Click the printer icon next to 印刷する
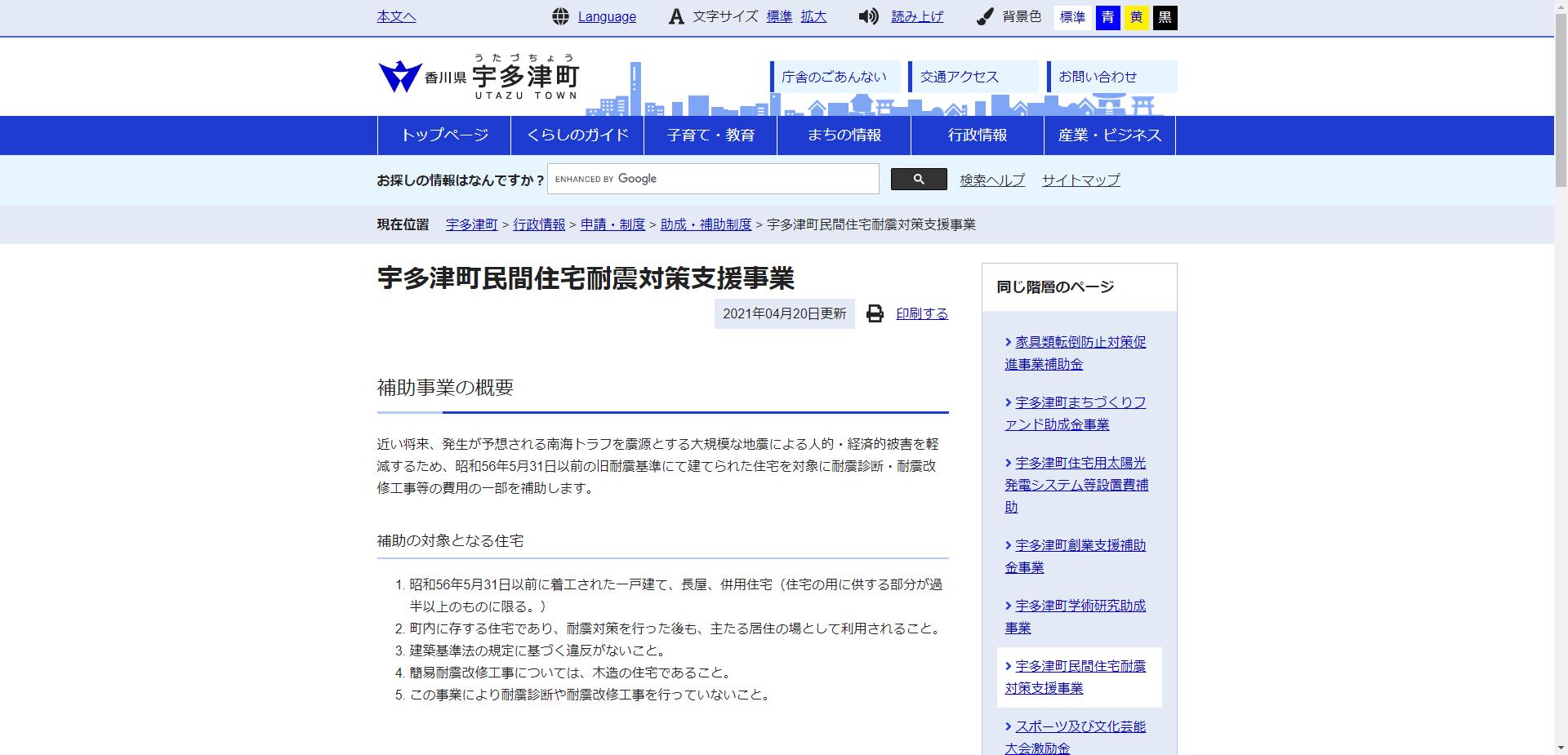This screenshot has height=755, width=1568. pos(875,313)
